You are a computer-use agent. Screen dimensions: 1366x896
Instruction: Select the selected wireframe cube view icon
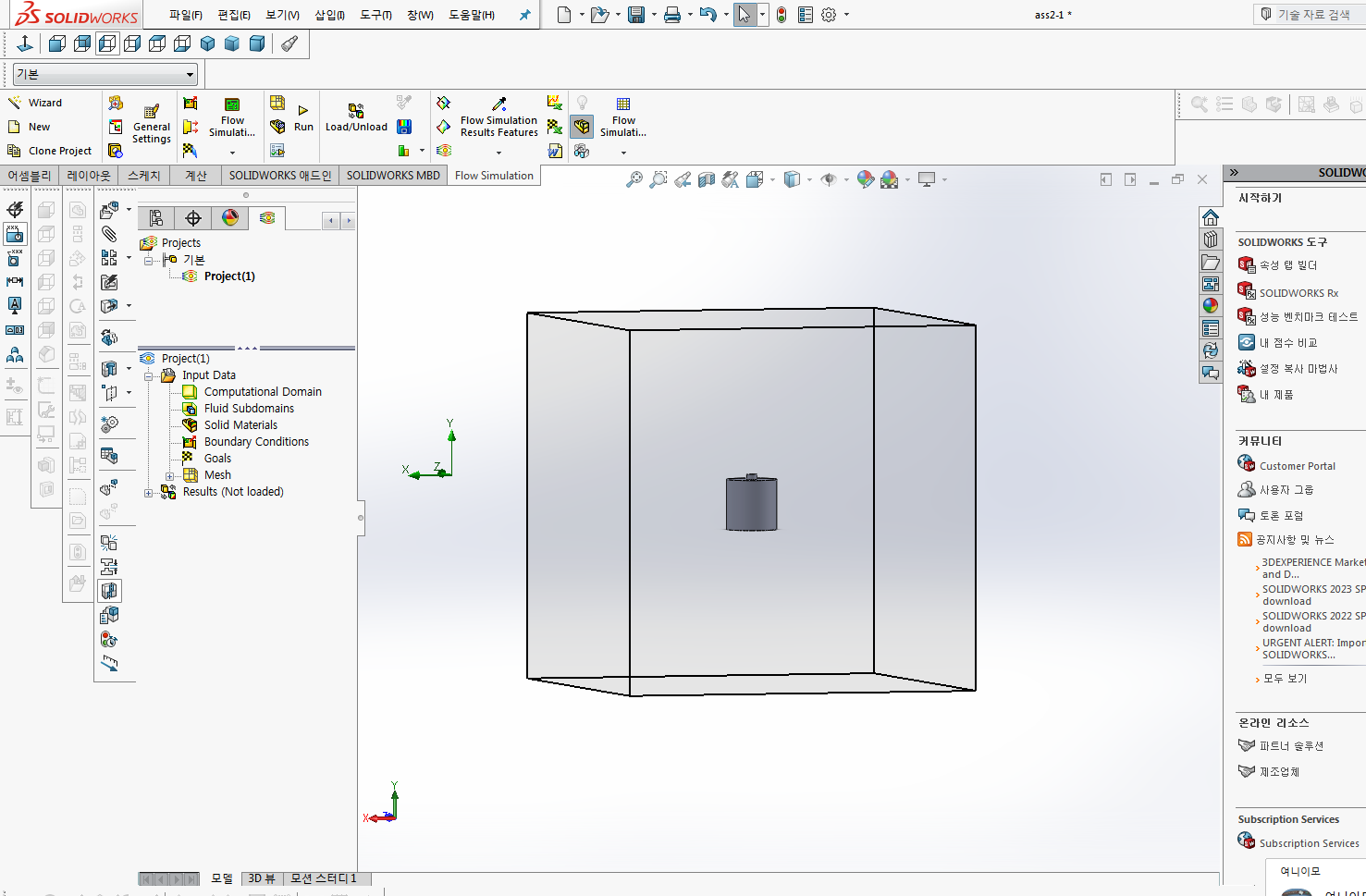tap(107, 43)
